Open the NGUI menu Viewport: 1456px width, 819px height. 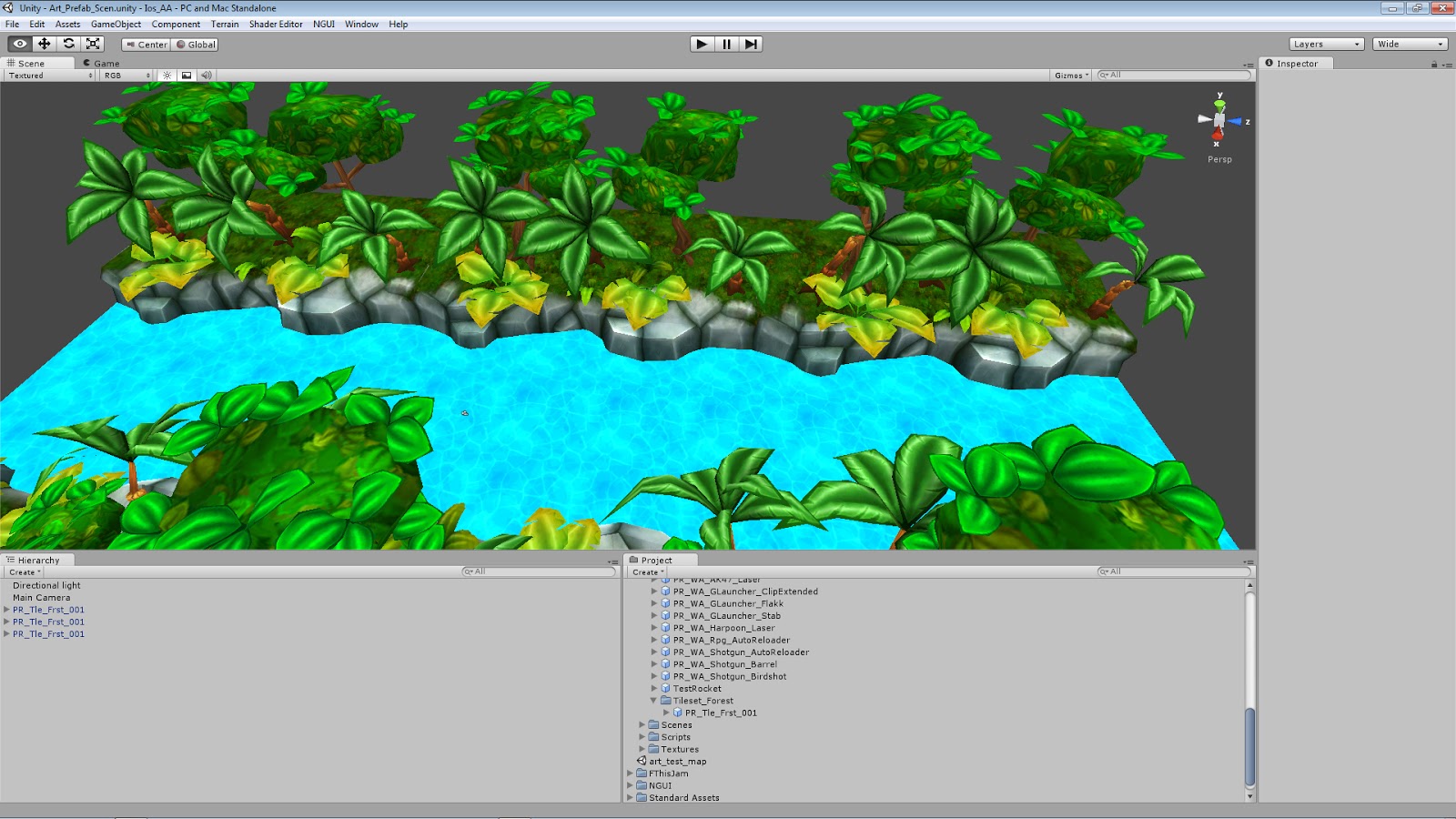tap(323, 25)
